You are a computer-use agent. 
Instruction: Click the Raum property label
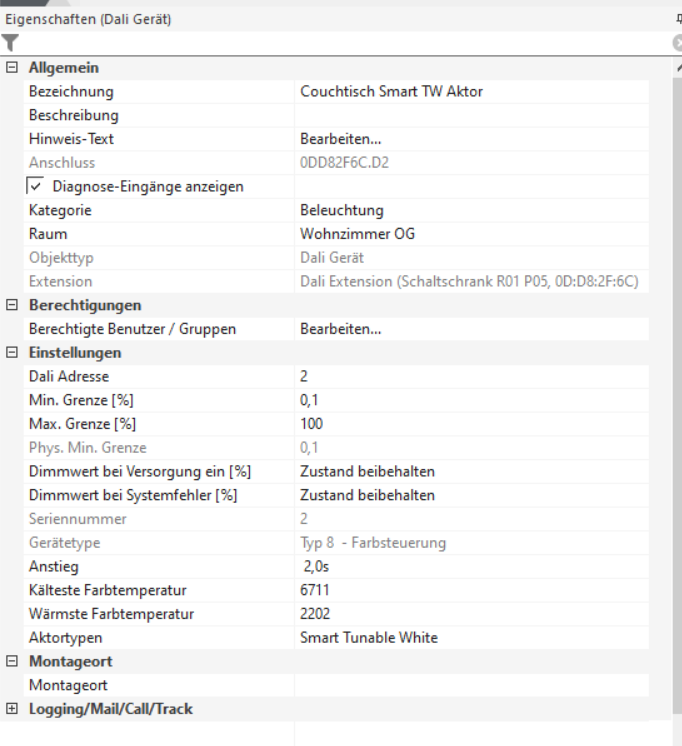coord(48,234)
